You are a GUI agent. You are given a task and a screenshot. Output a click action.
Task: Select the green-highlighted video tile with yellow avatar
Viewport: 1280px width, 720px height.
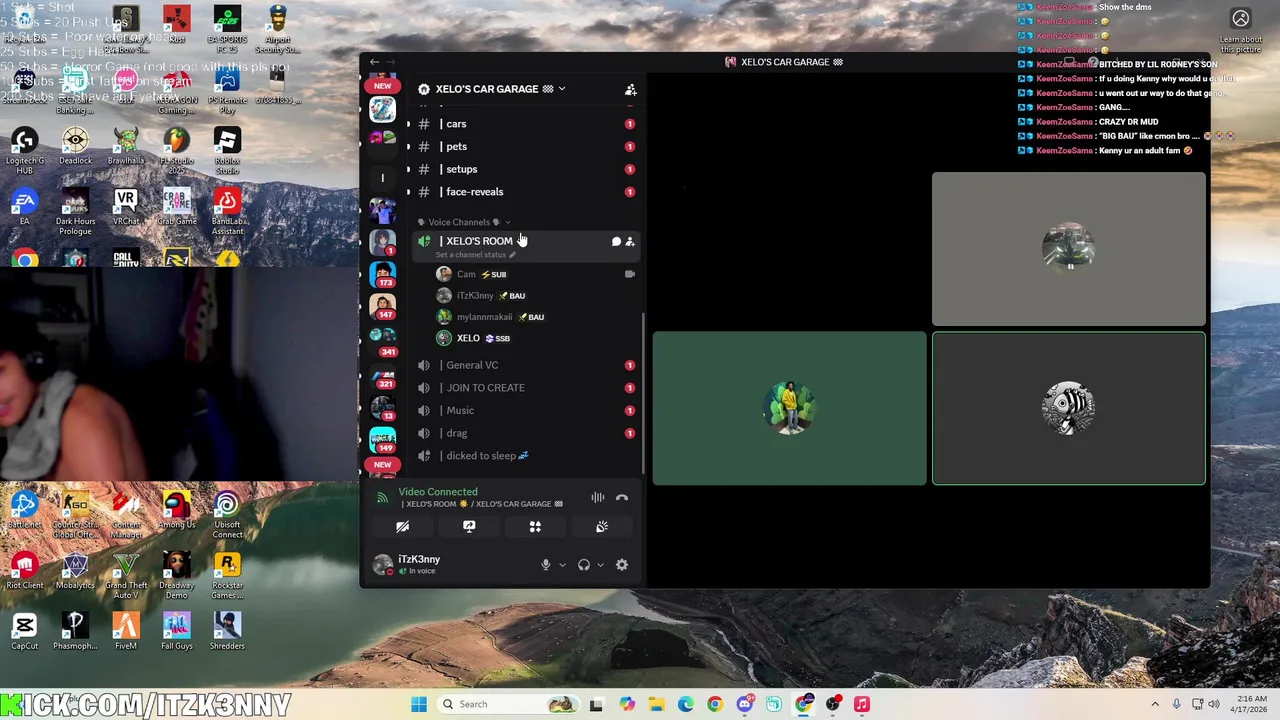coord(790,408)
